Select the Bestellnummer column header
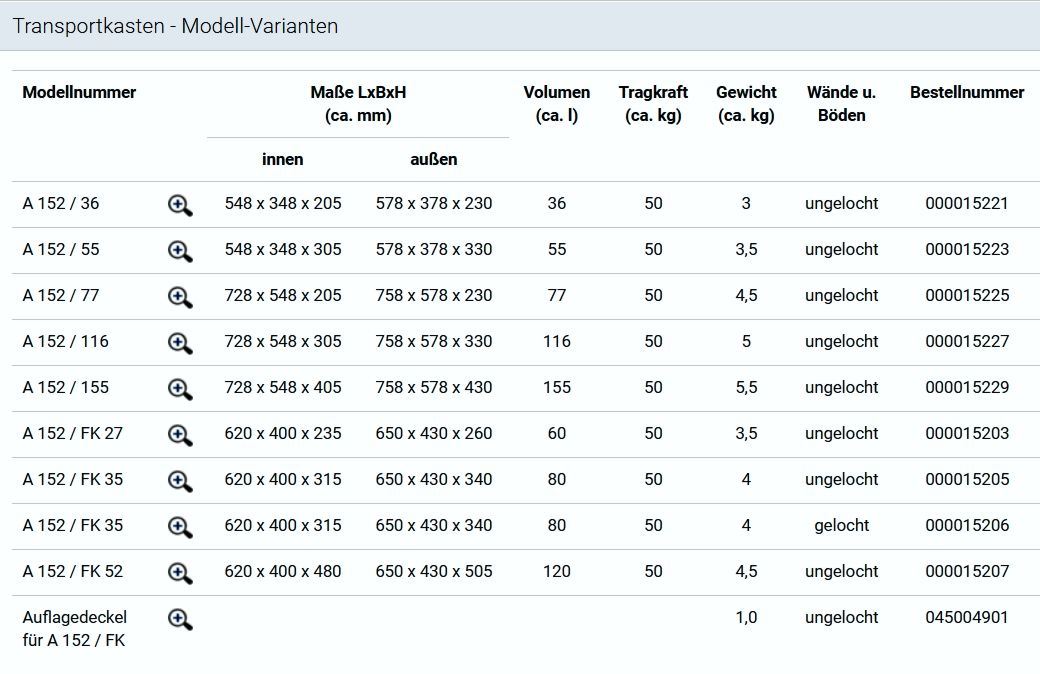The height and width of the screenshot is (674, 1040). [x=966, y=92]
